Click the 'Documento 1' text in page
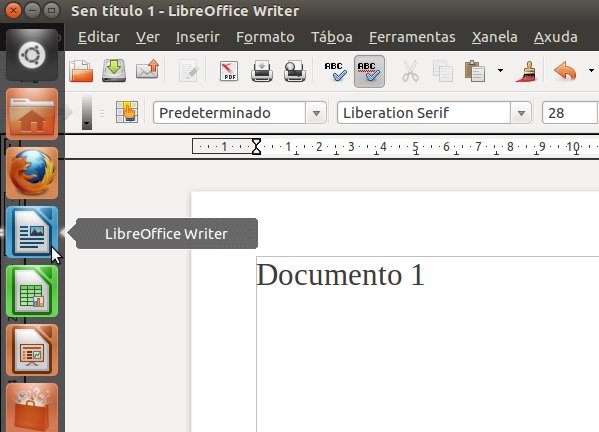 pos(340,275)
